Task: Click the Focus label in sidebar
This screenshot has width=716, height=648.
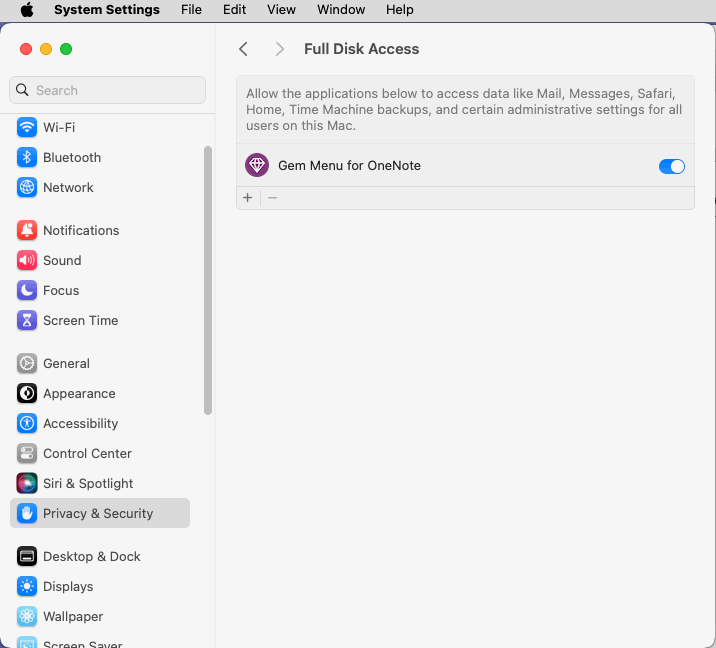Action: [x=61, y=290]
